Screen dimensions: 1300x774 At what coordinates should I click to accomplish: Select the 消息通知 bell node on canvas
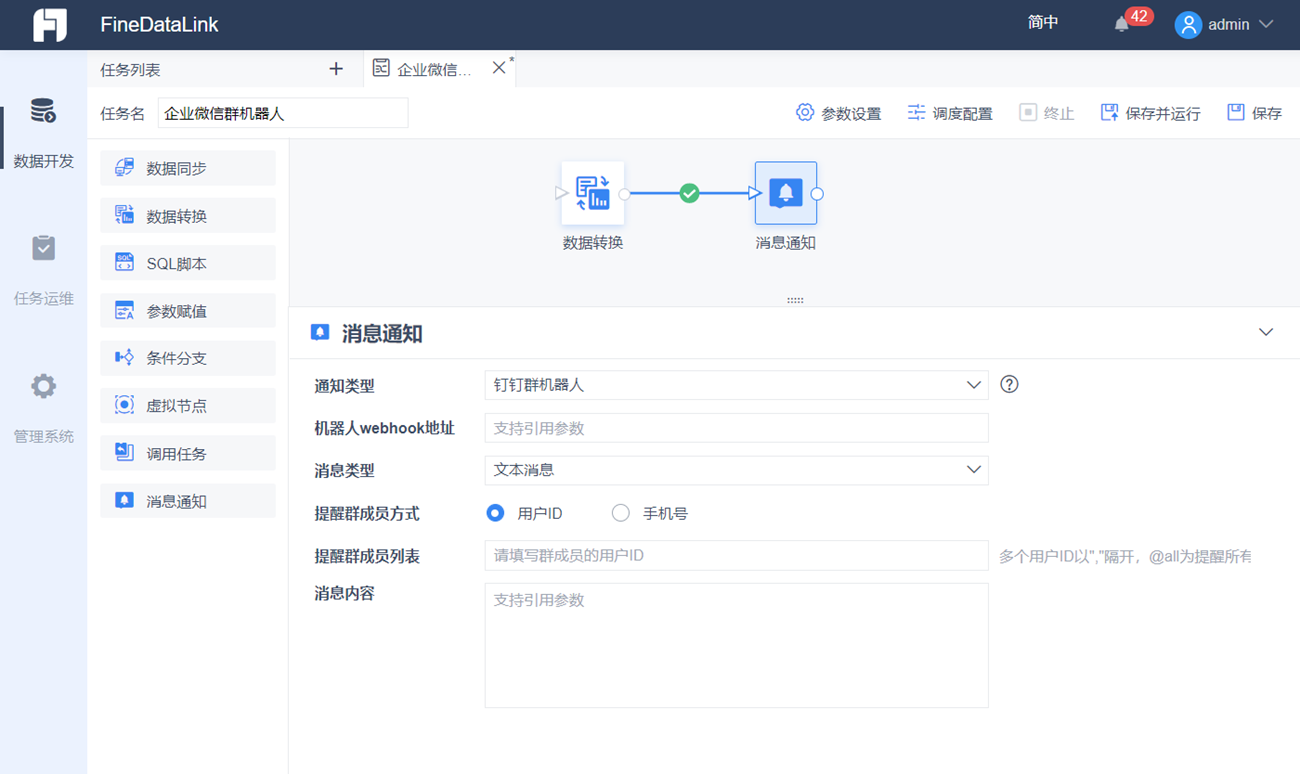tap(786, 193)
